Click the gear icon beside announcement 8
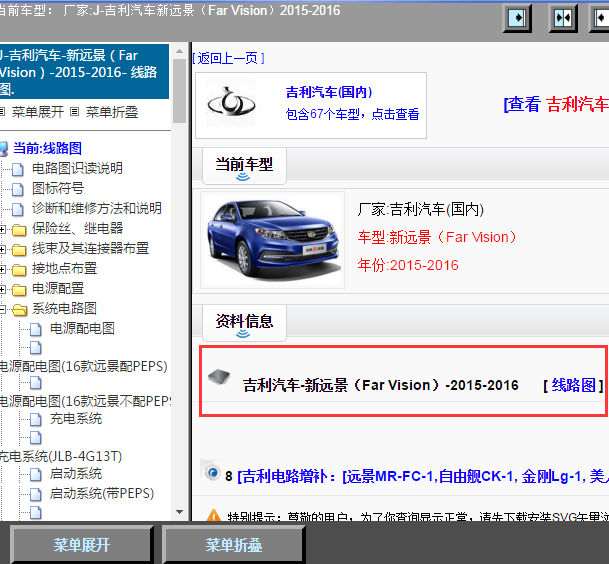Viewport: 609px width, 564px height. [211, 471]
